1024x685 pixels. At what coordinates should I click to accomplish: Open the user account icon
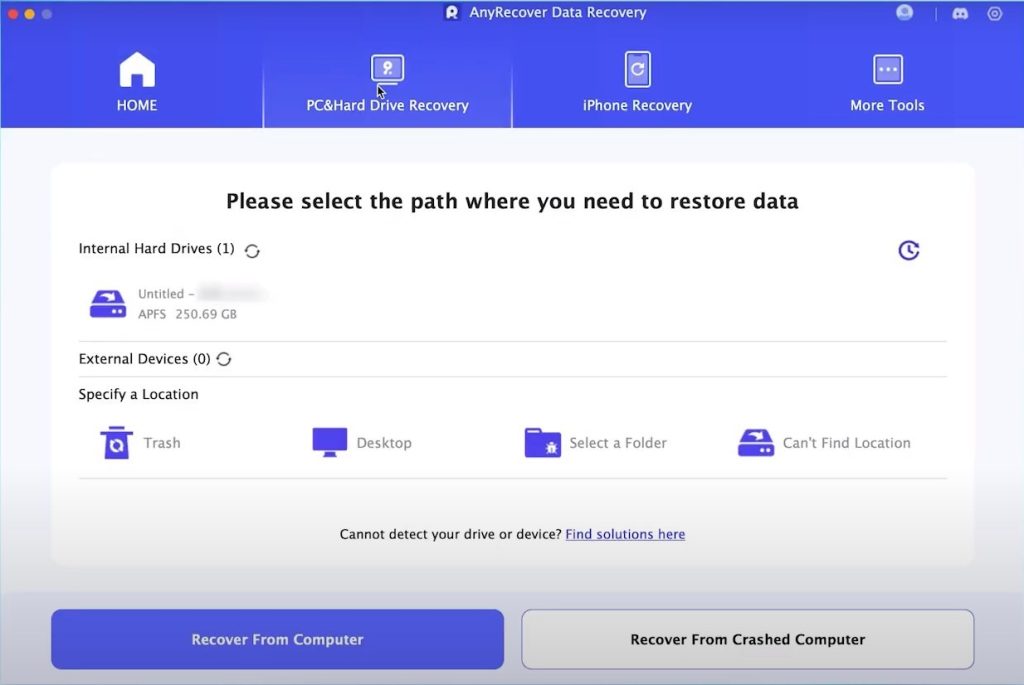click(x=904, y=13)
